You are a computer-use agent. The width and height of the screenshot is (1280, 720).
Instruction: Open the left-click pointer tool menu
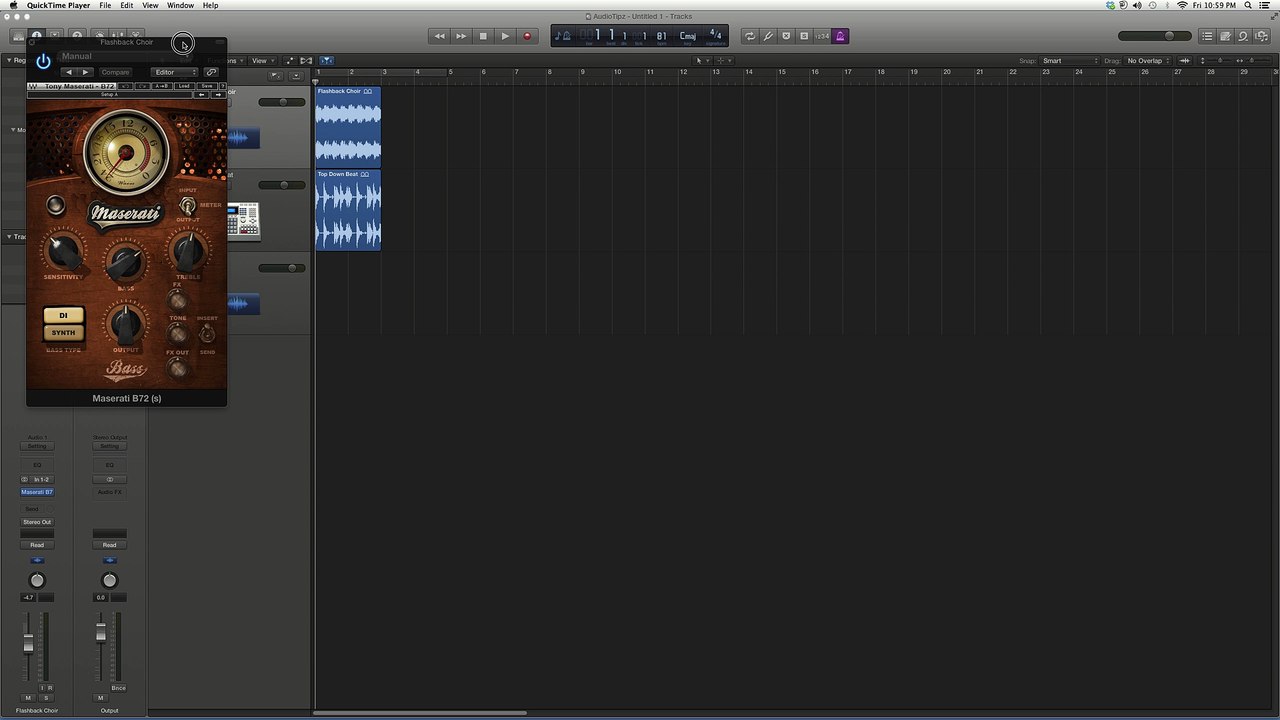click(x=701, y=61)
